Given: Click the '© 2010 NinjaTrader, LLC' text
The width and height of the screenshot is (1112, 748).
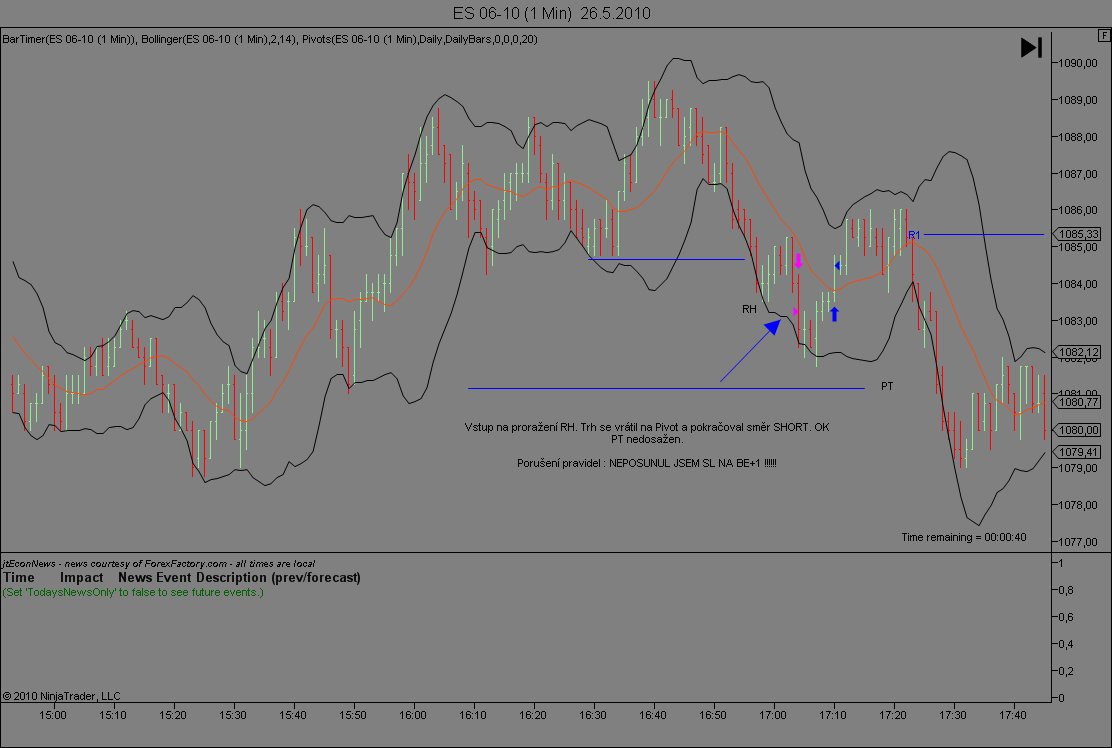Looking at the screenshot, I should point(62,696).
